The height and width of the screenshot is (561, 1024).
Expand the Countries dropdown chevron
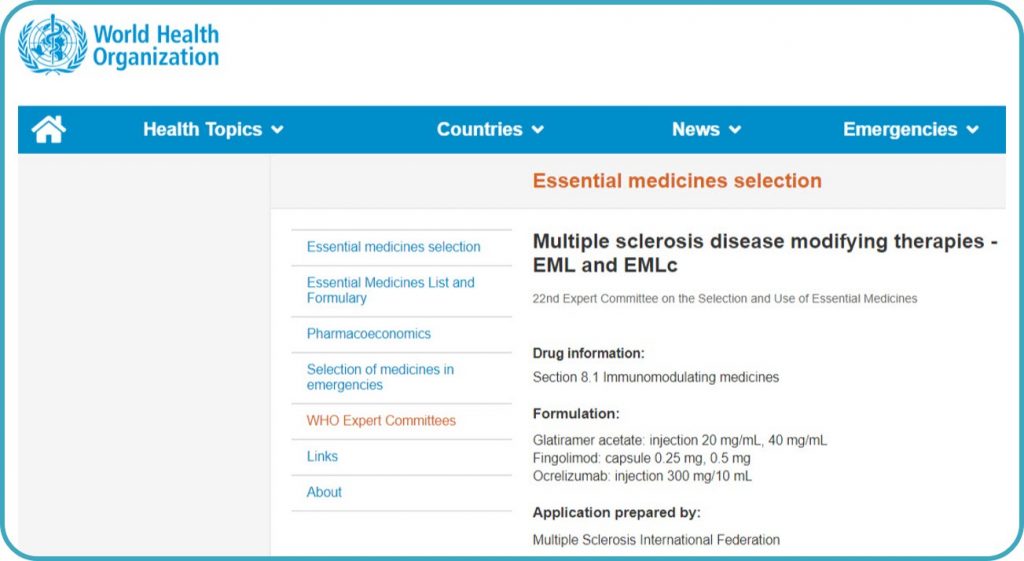(538, 130)
